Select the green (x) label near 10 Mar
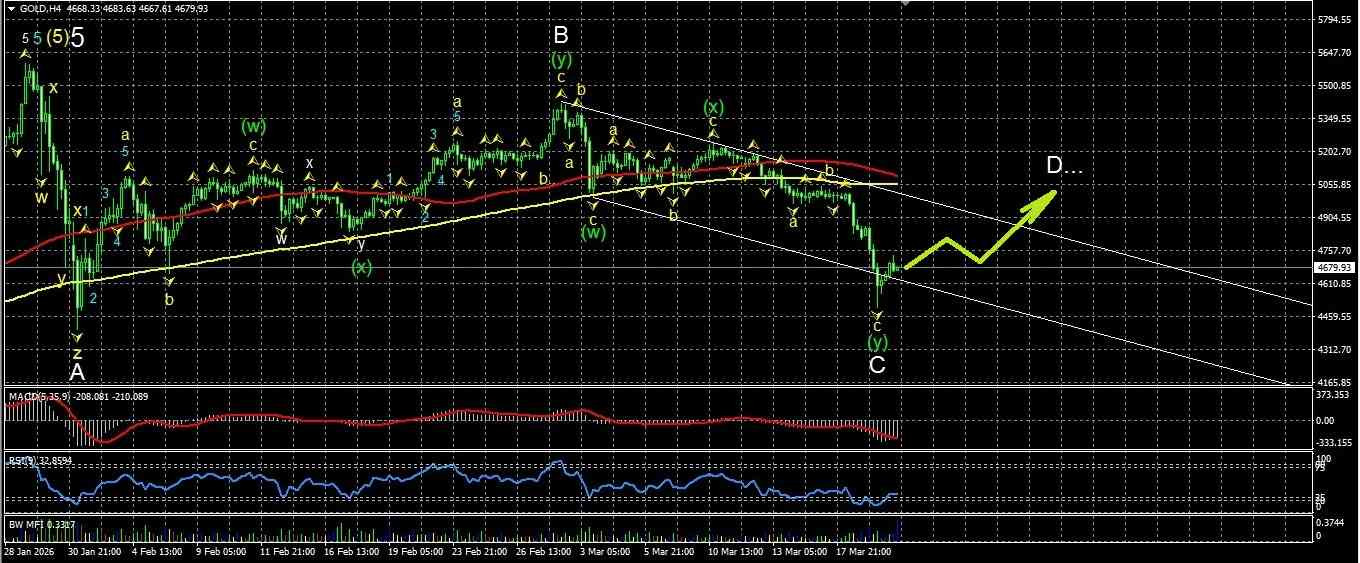 click(x=713, y=106)
